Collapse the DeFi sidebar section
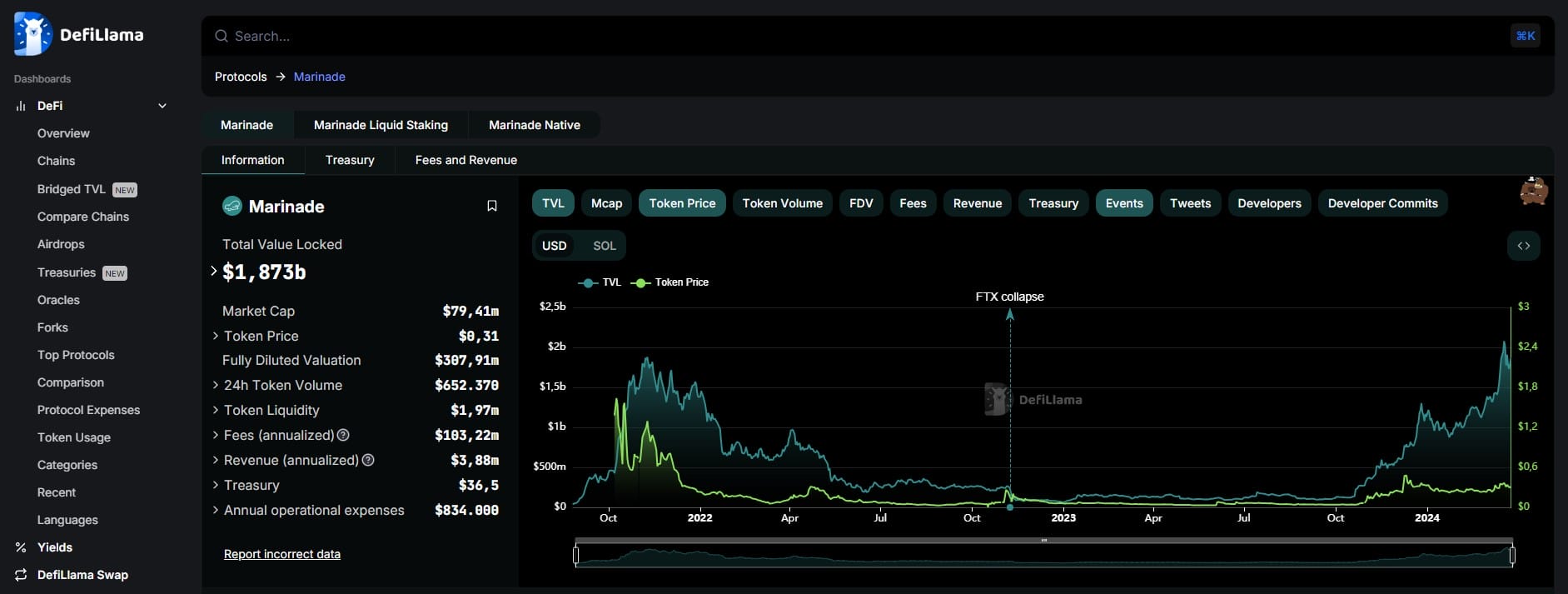The width and height of the screenshot is (1568, 594). pos(162,106)
